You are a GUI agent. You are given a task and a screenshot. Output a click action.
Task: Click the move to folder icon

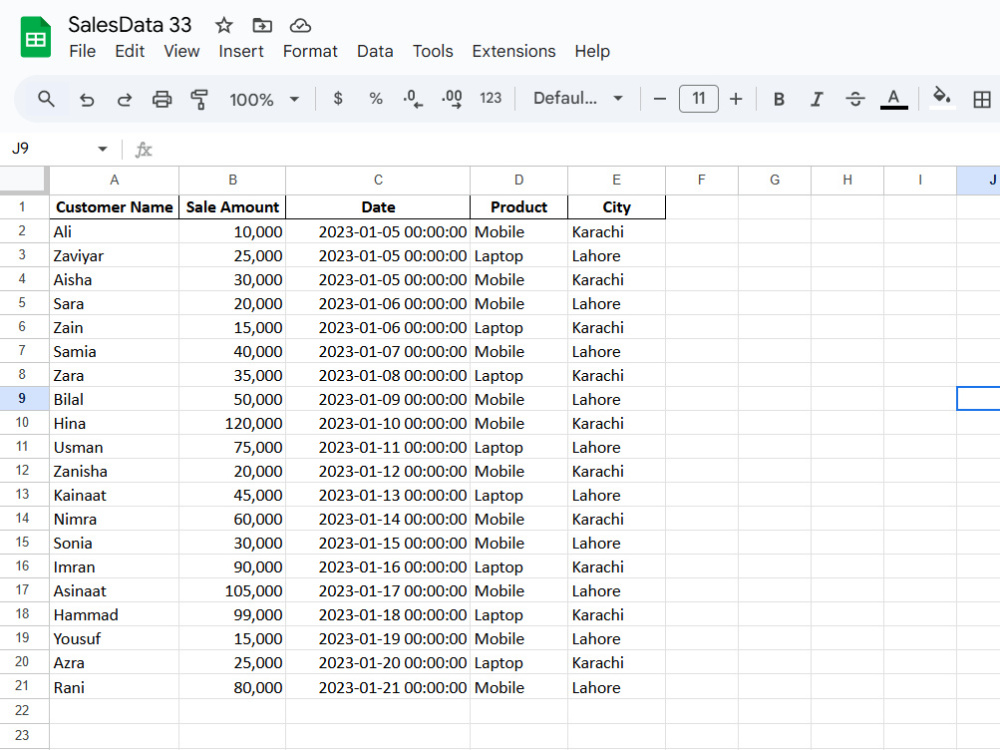[x=262, y=26]
